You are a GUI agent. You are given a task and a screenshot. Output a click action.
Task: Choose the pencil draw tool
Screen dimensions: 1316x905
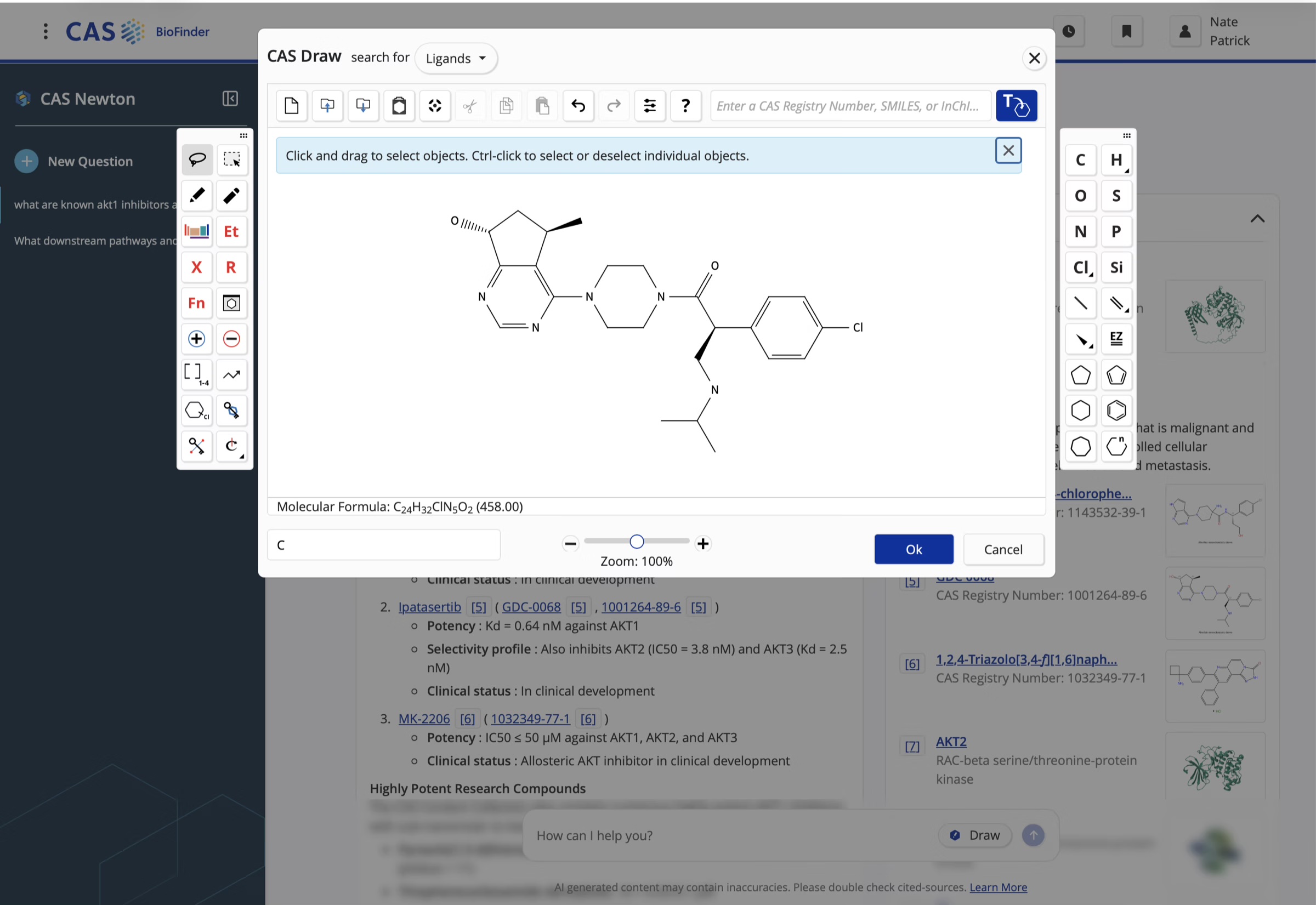click(197, 195)
